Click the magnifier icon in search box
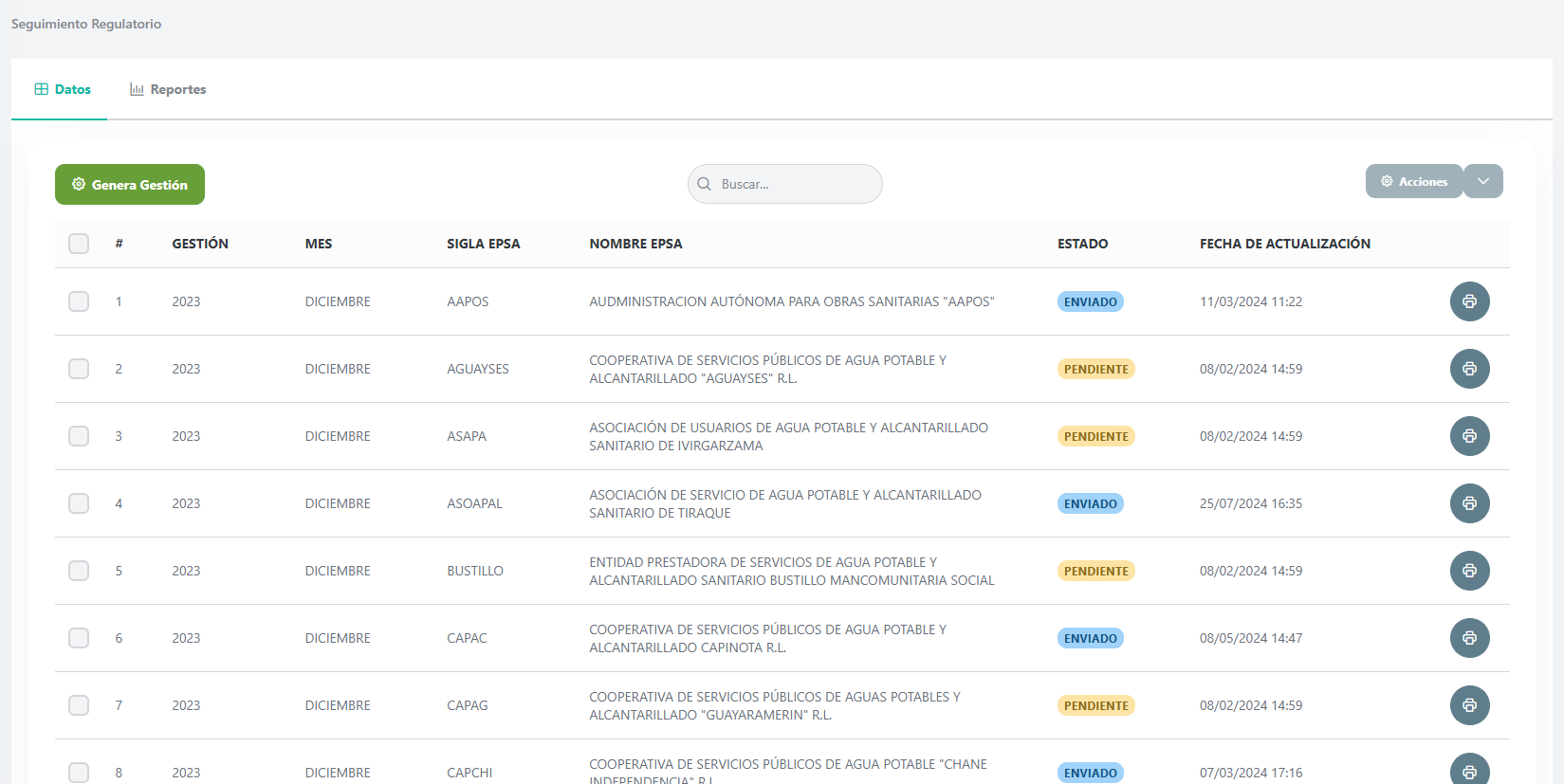The height and width of the screenshot is (784, 1564). point(704,184)
